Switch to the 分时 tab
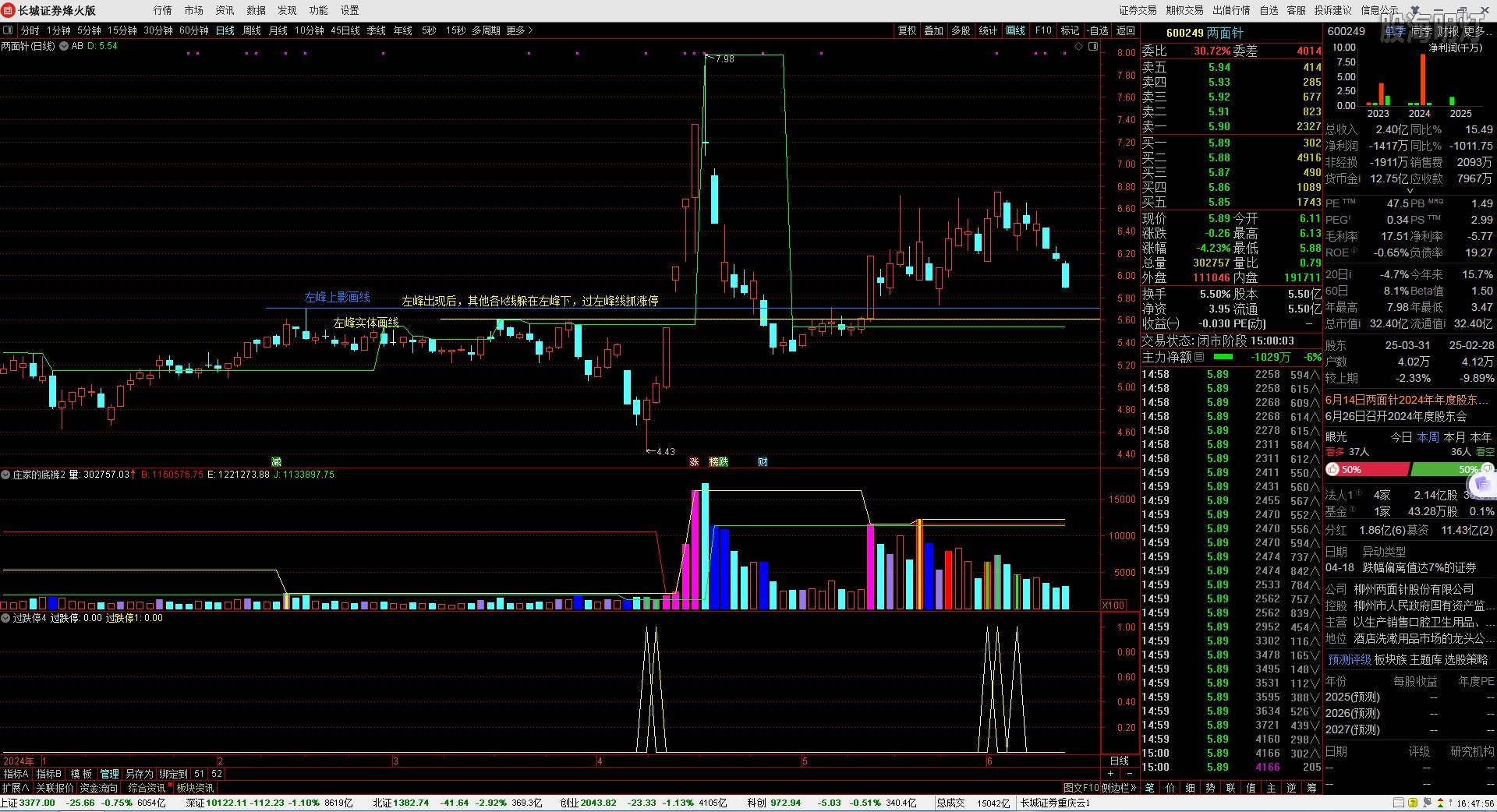This screenshot has width=1497, height=812. tap(30, 30)
